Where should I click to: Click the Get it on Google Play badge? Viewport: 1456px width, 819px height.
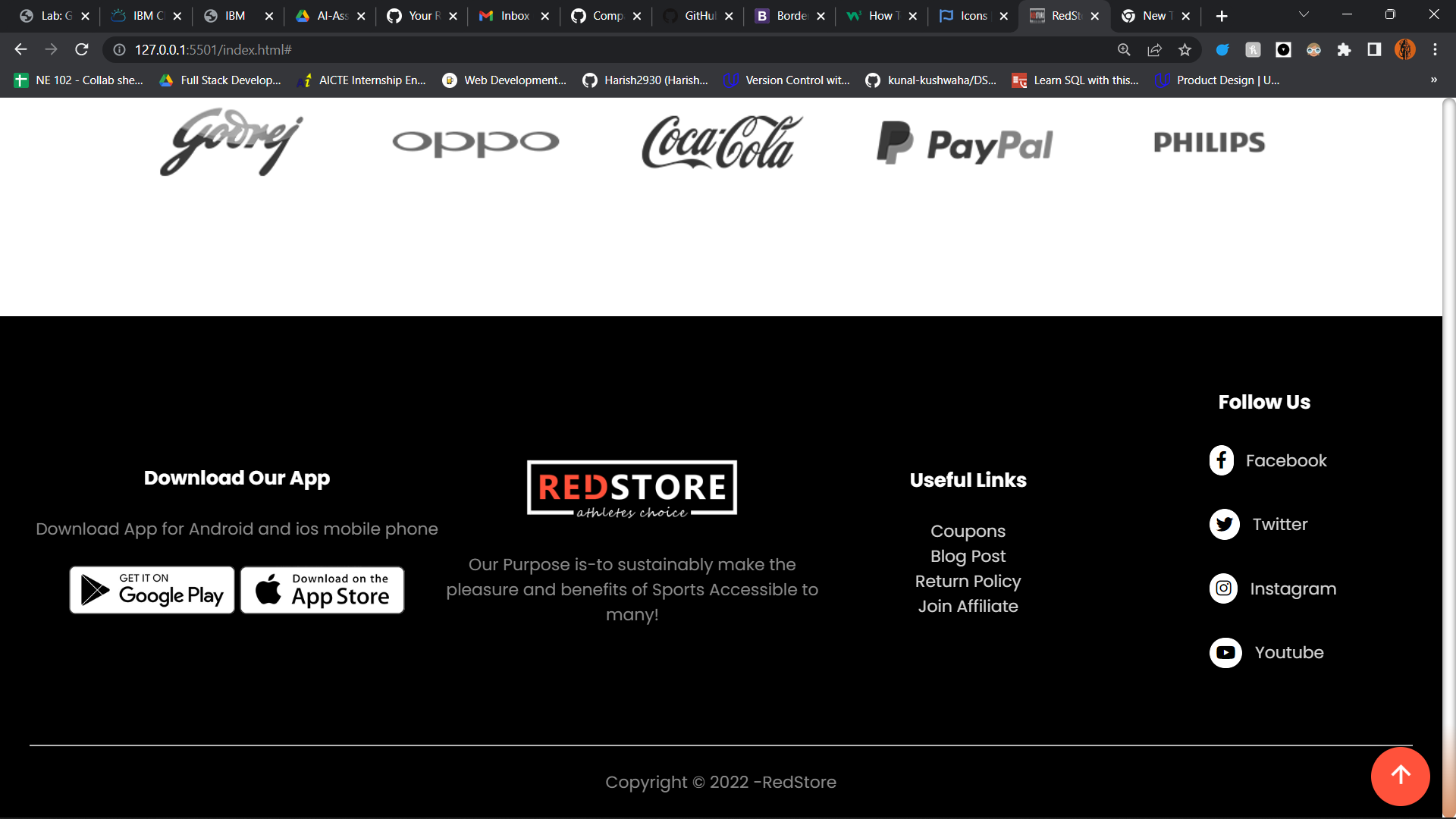coord(152,590)
